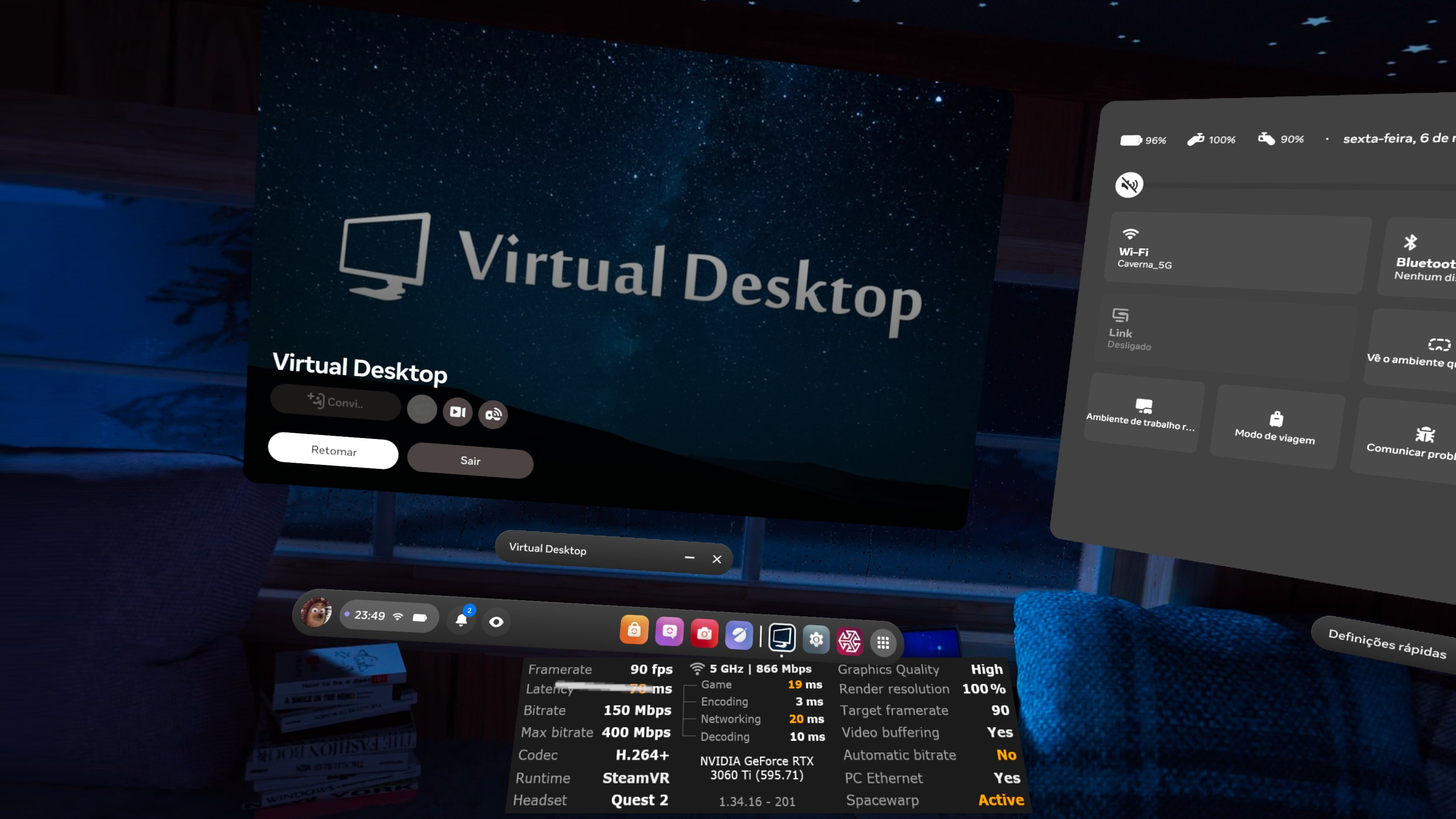
Task: Open the app library grid icon
Action: [x=883, y=643]
